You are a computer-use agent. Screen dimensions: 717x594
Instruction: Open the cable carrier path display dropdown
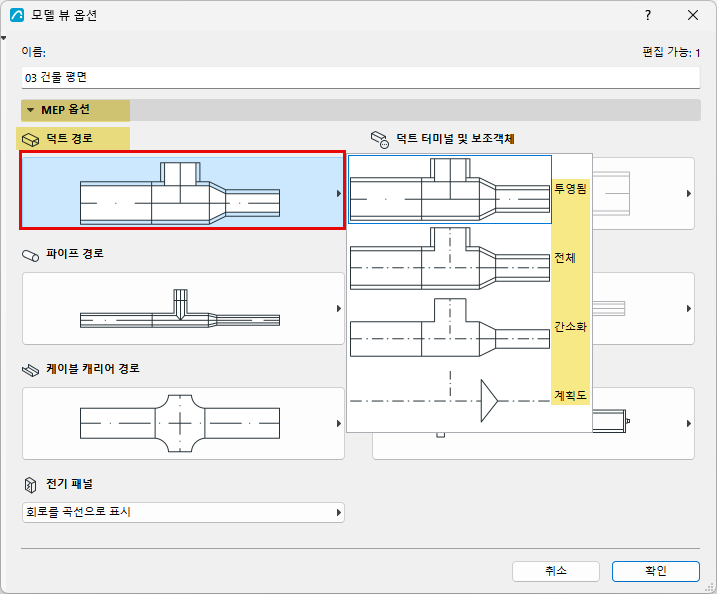pos(339,423)
